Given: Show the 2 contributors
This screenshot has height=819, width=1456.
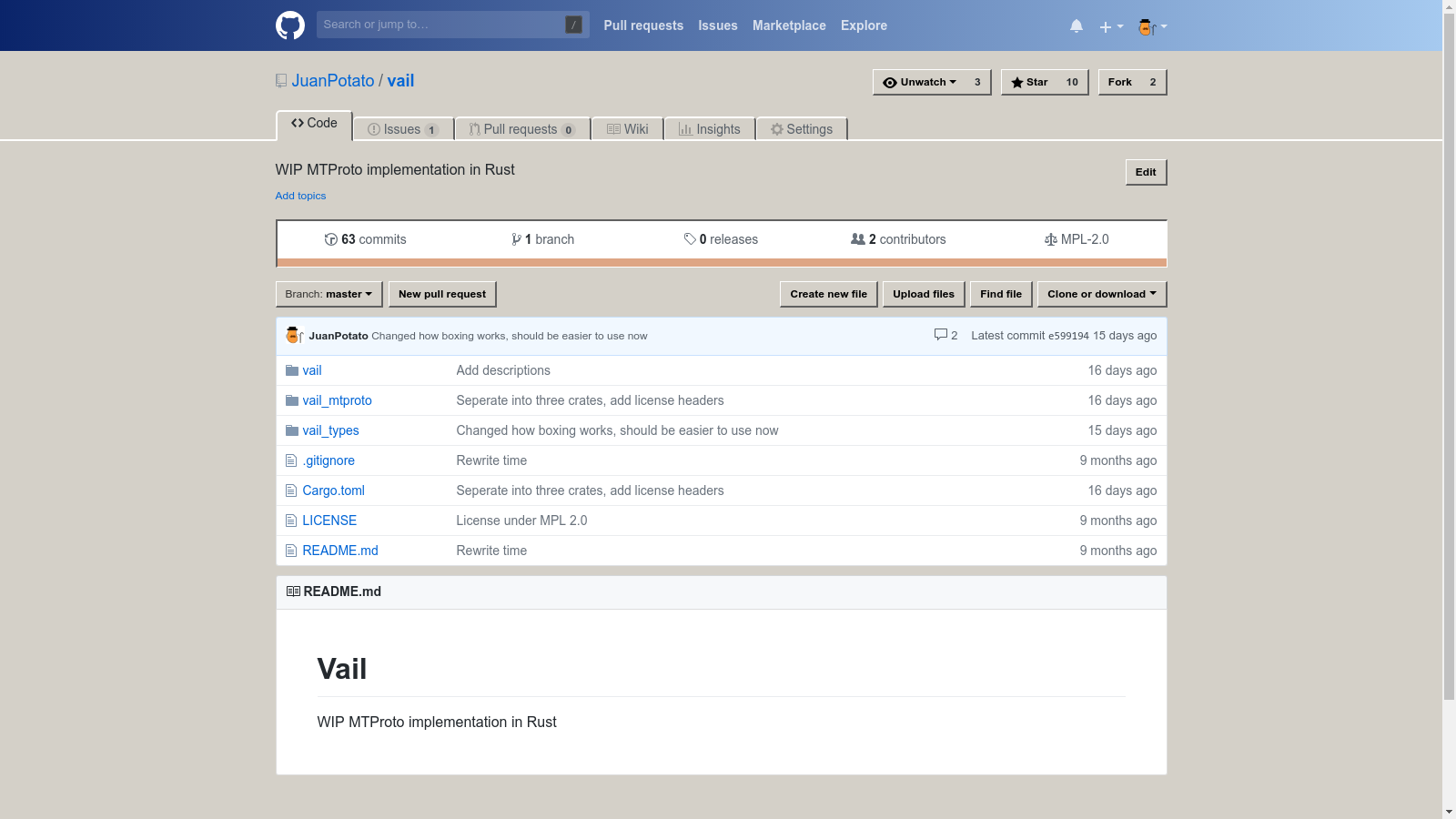Looking at the screenshot, I should tap(898, 239).
